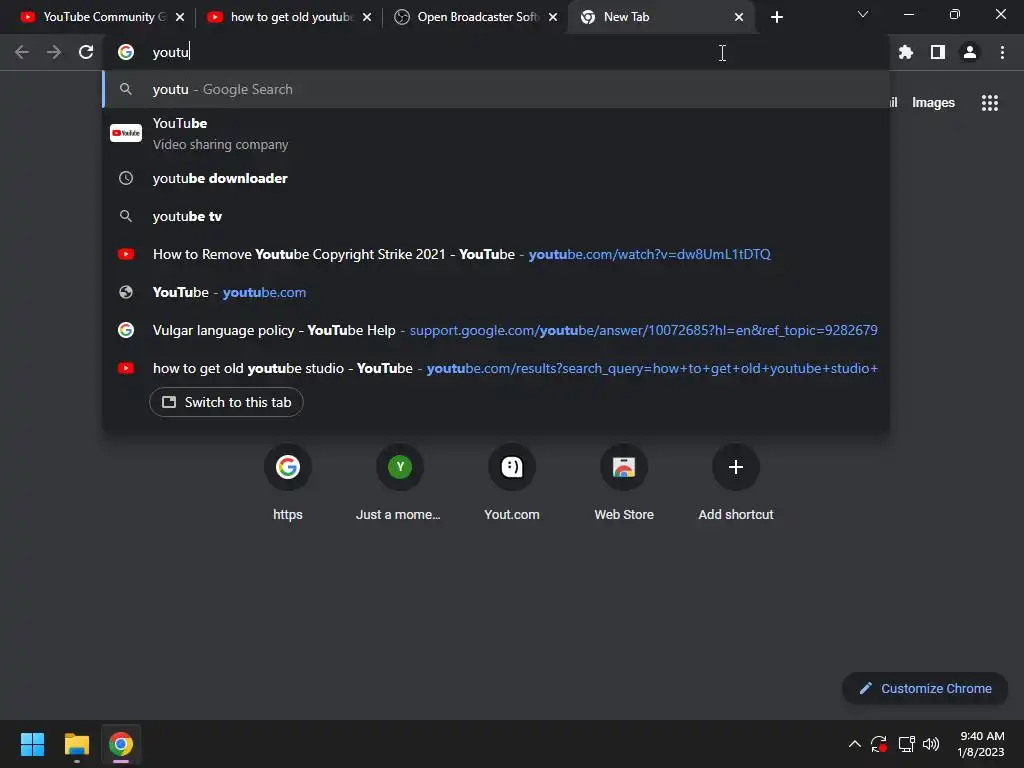1024x768 pixels.
Task: Open the Yout.com shortcut
Action: click(512, 483)
